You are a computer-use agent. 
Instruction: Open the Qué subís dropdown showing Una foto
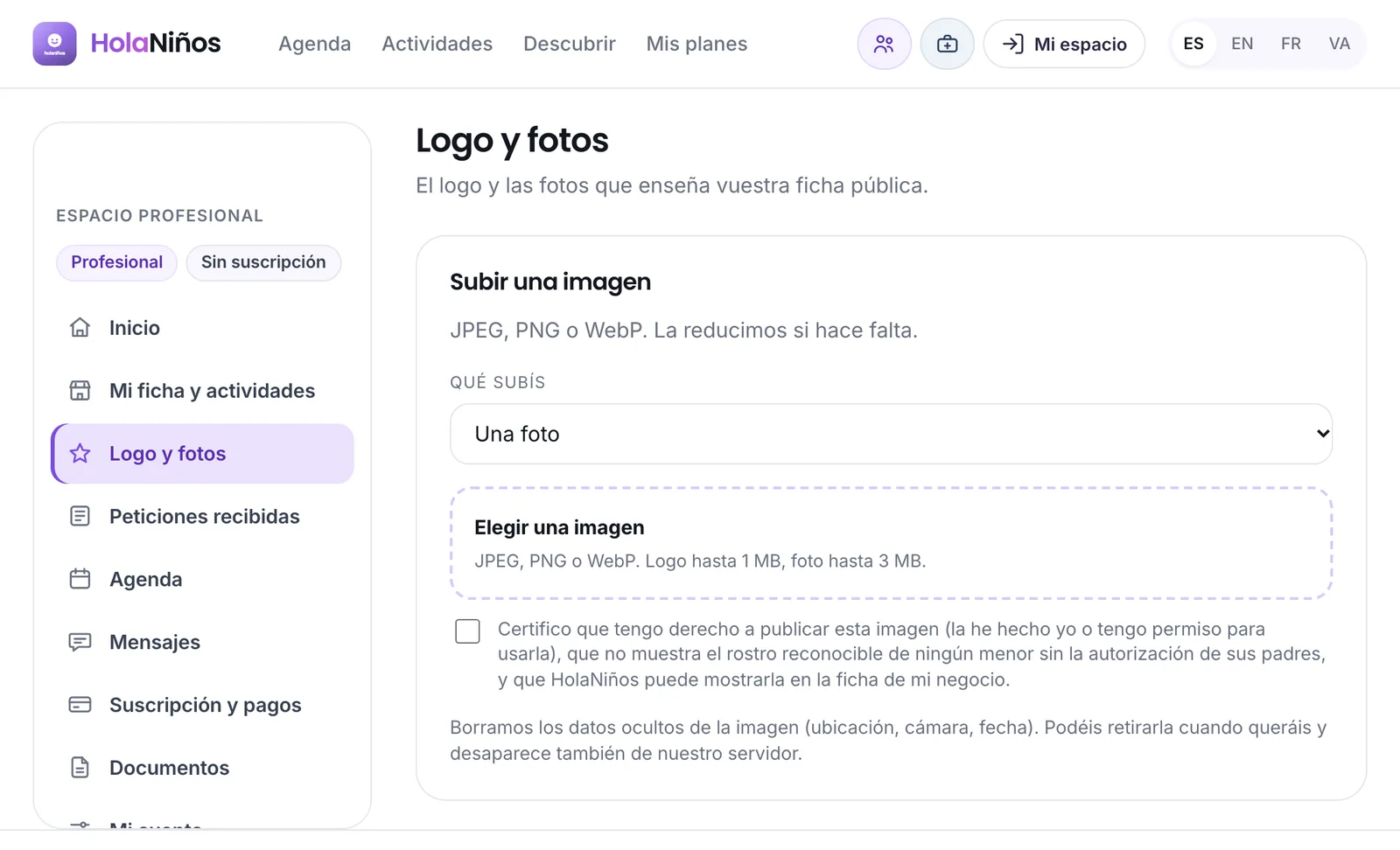(x=891, y=434)
